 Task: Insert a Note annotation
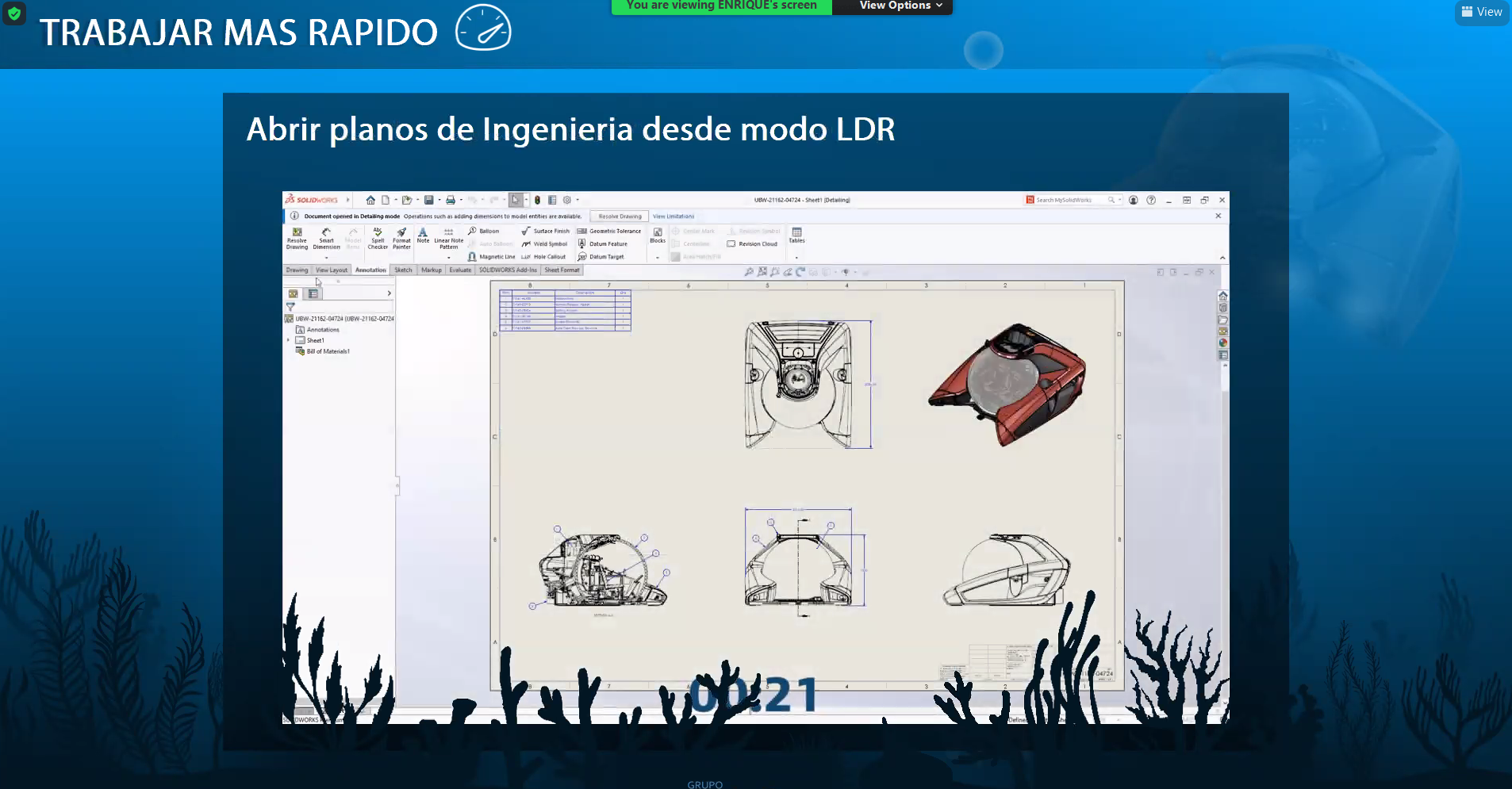[x=423, y=236]
